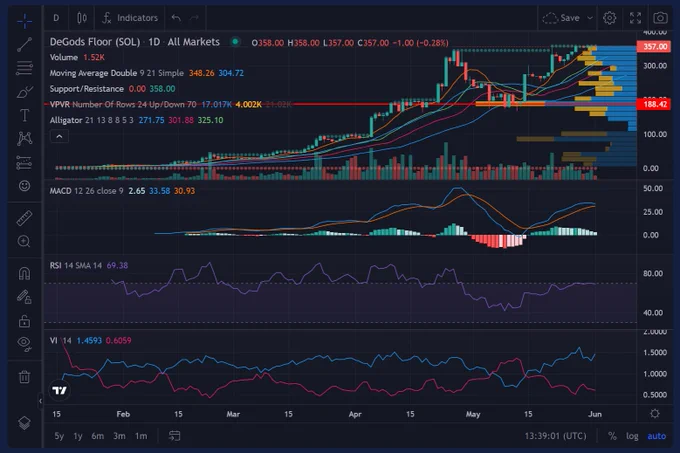Open the go to date icon
This screenshot has width=680, height=453.
pyautogui.click(x=174, y=436)
